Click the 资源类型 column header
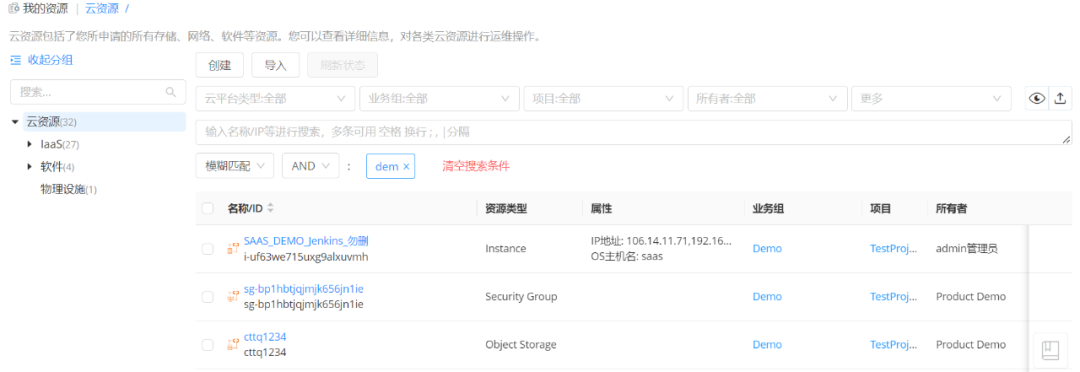Viewport: 1080px width, 372px height. click(506, 208)
